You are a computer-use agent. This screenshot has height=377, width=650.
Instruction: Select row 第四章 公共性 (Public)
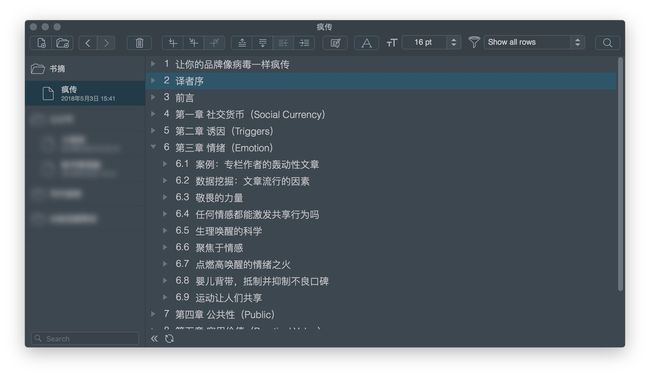(x=225, y=314)
